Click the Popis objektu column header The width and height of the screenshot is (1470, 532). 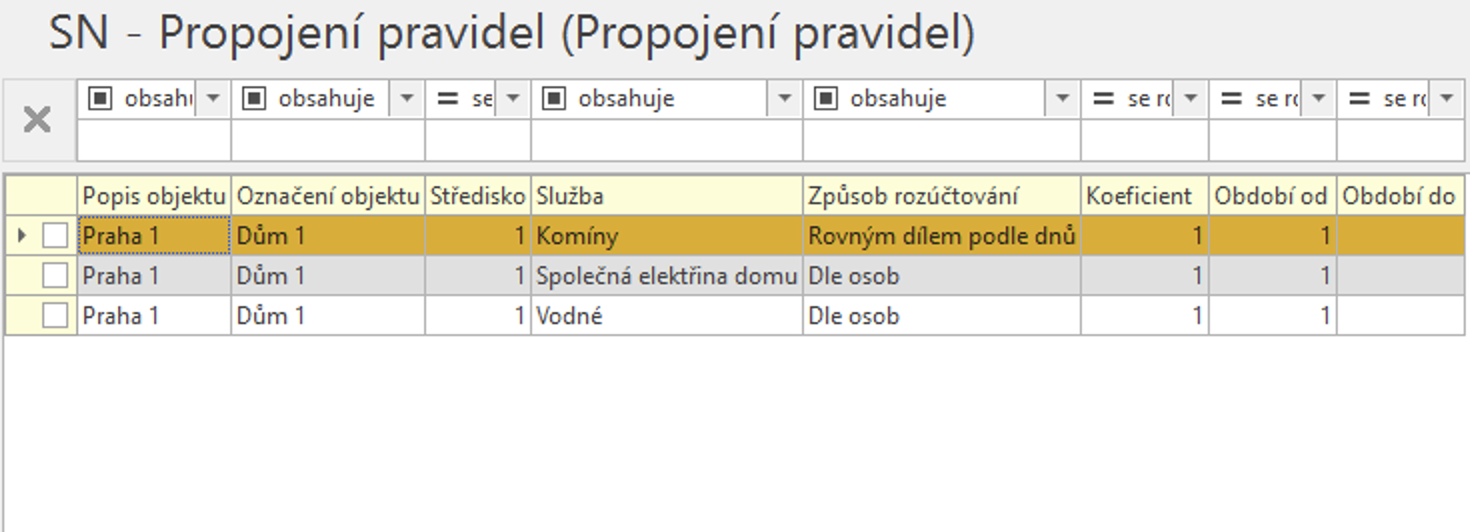[154, 196]
